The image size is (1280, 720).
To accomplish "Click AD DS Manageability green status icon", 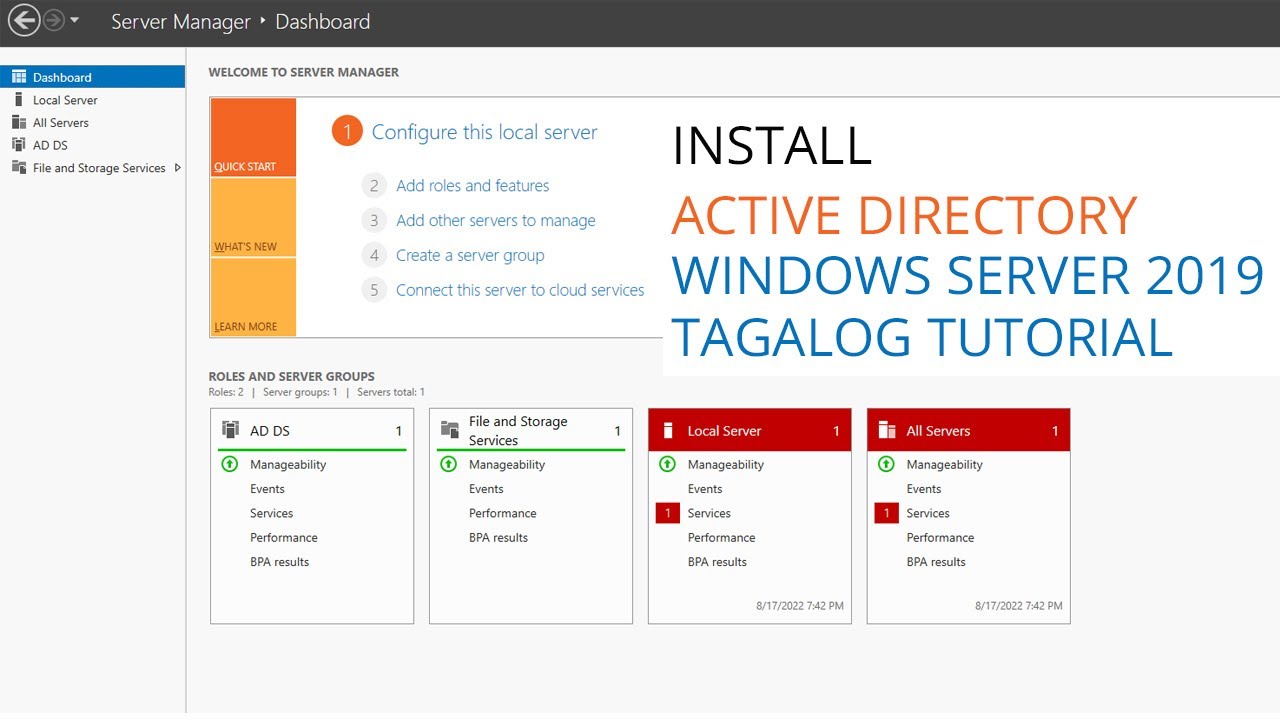I will pyautogui.click(x=229, y=464).
